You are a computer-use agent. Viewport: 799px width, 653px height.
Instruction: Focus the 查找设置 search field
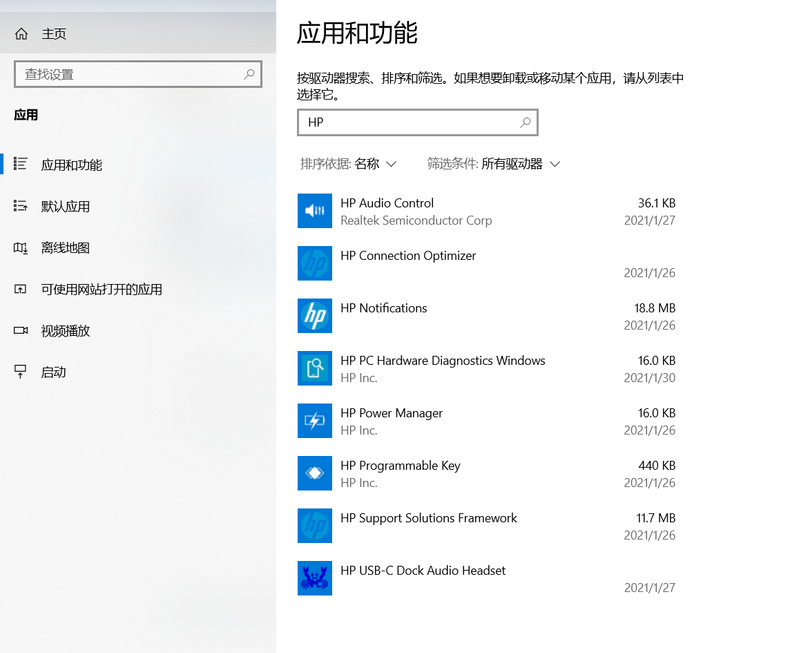pos(138,74)
